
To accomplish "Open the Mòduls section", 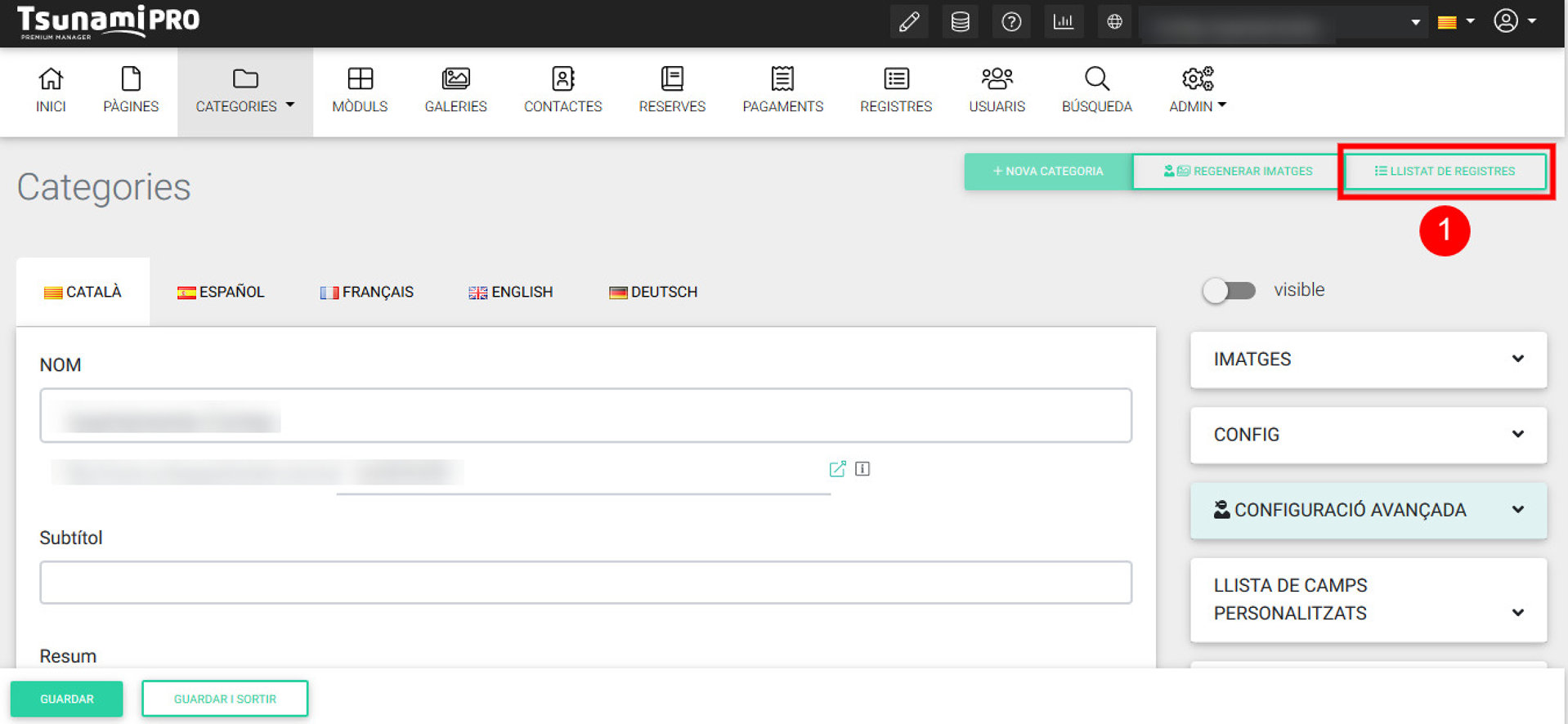I will [360, 91].
